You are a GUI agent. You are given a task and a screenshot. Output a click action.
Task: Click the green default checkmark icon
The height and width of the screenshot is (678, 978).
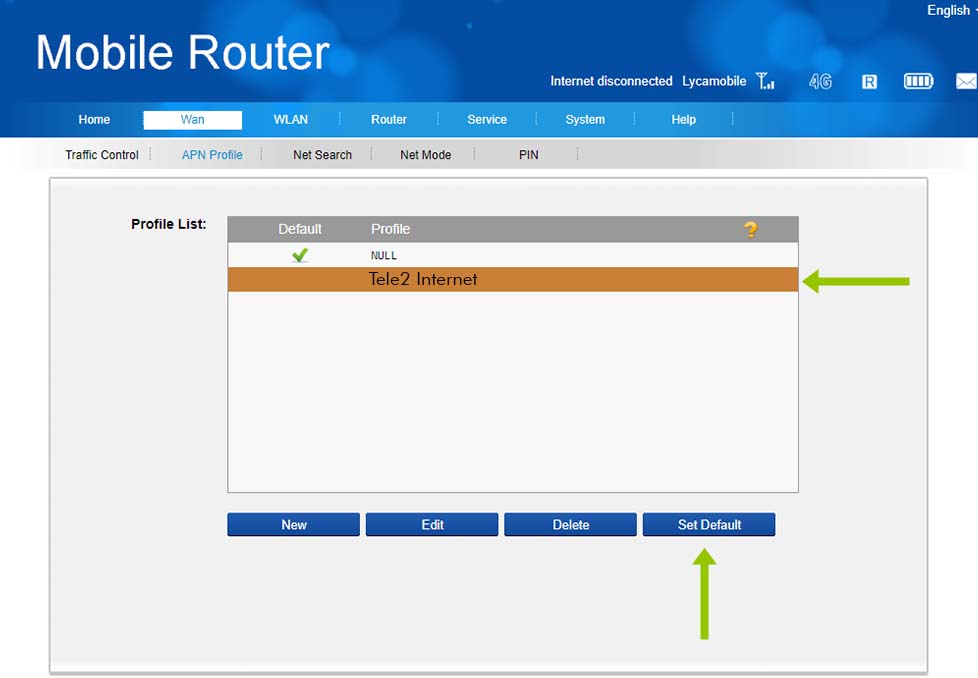300,256
